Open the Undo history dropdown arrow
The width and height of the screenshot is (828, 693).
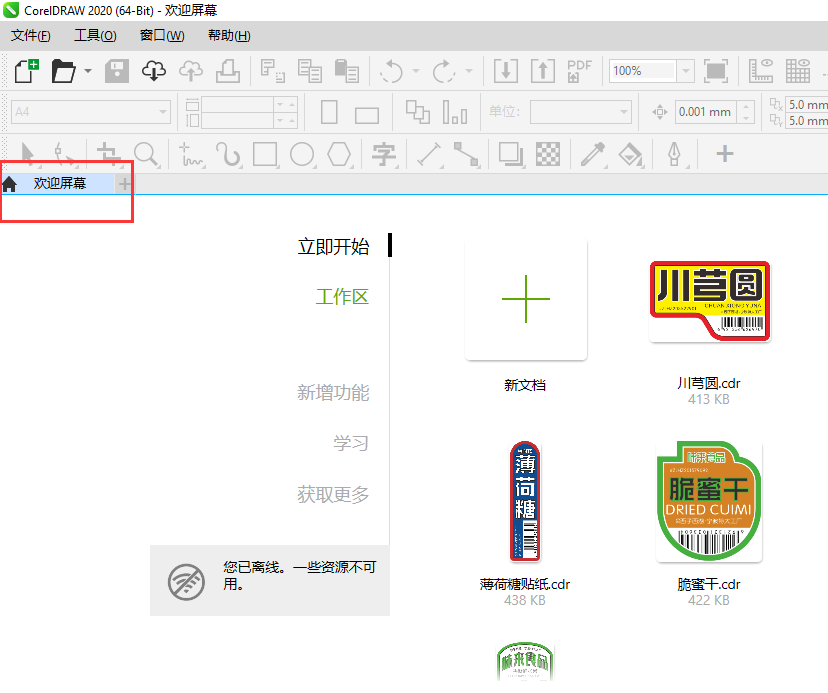416,71
